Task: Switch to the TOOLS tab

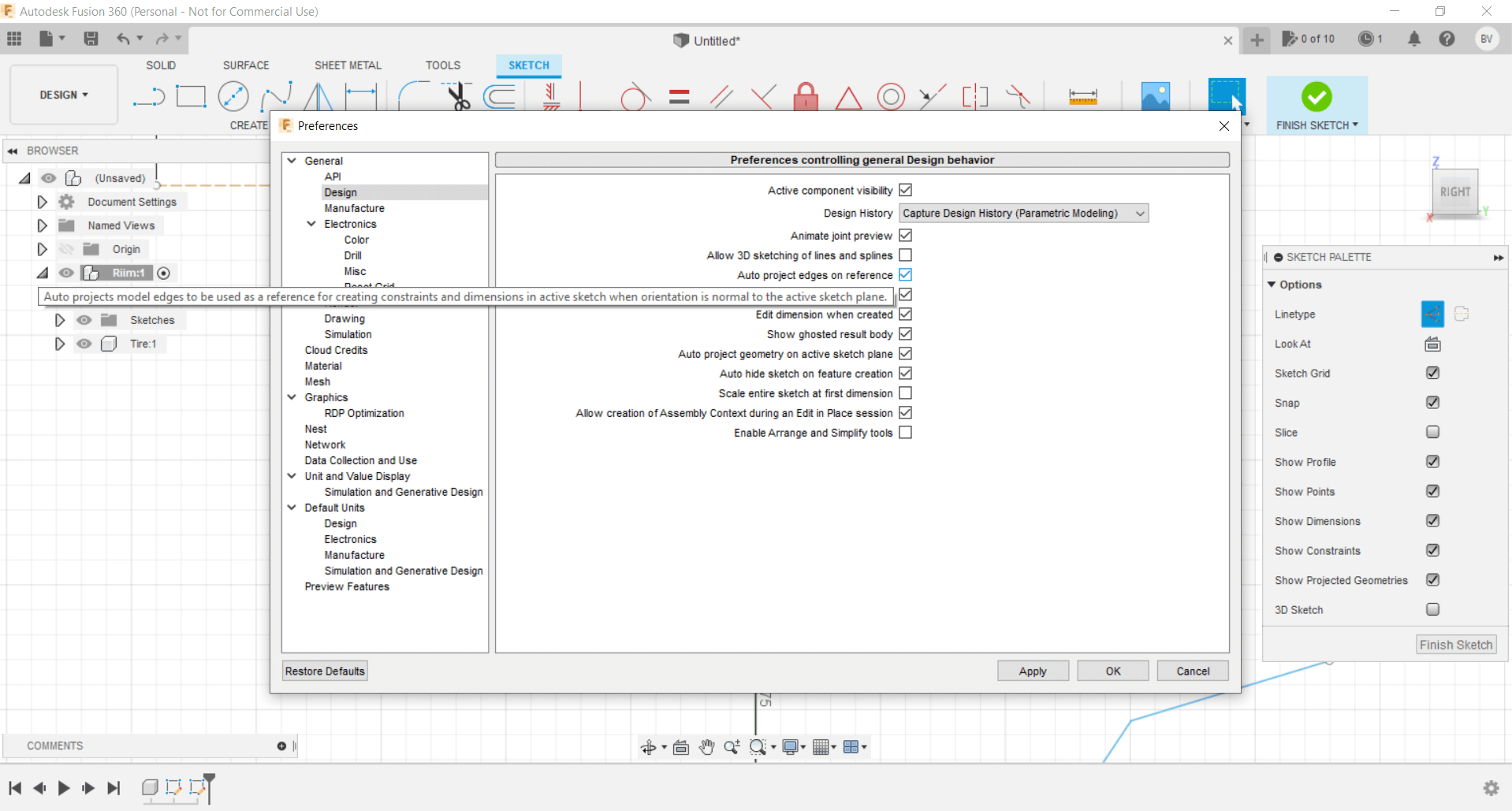Action: (443, 65)
